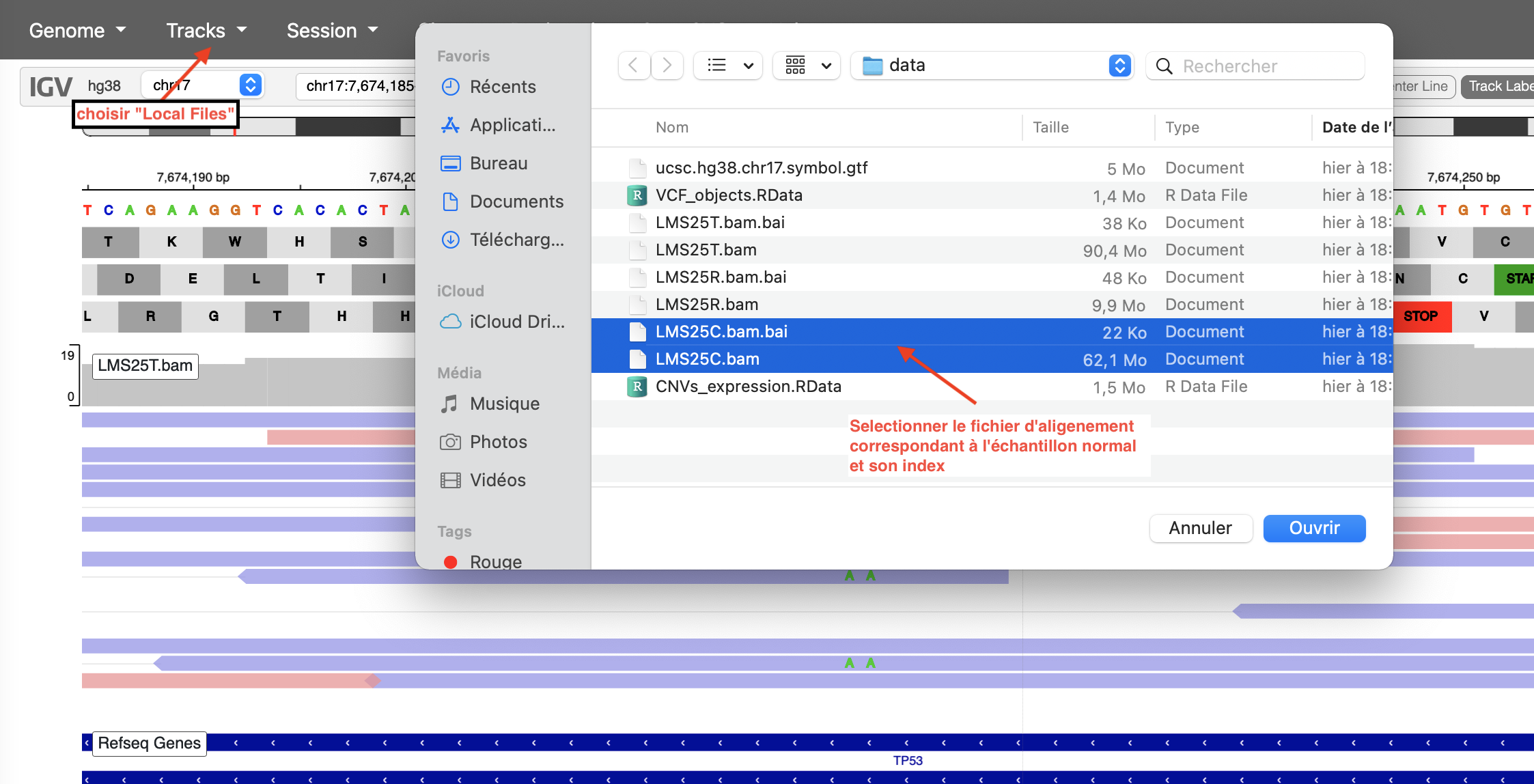
Task: Click the forward navigation arrow in file dialog
Action: [667, 66]
